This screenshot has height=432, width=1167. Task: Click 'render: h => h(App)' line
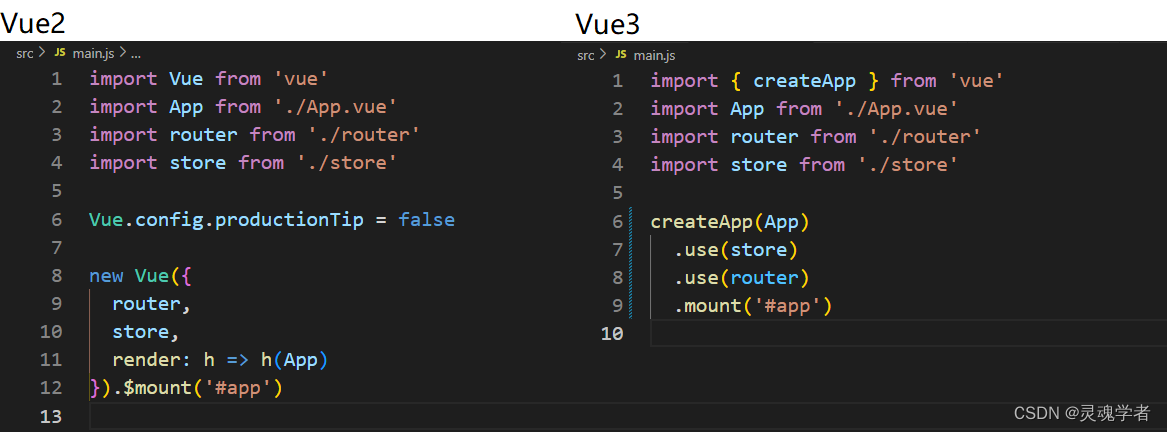(x=220, y=360)
